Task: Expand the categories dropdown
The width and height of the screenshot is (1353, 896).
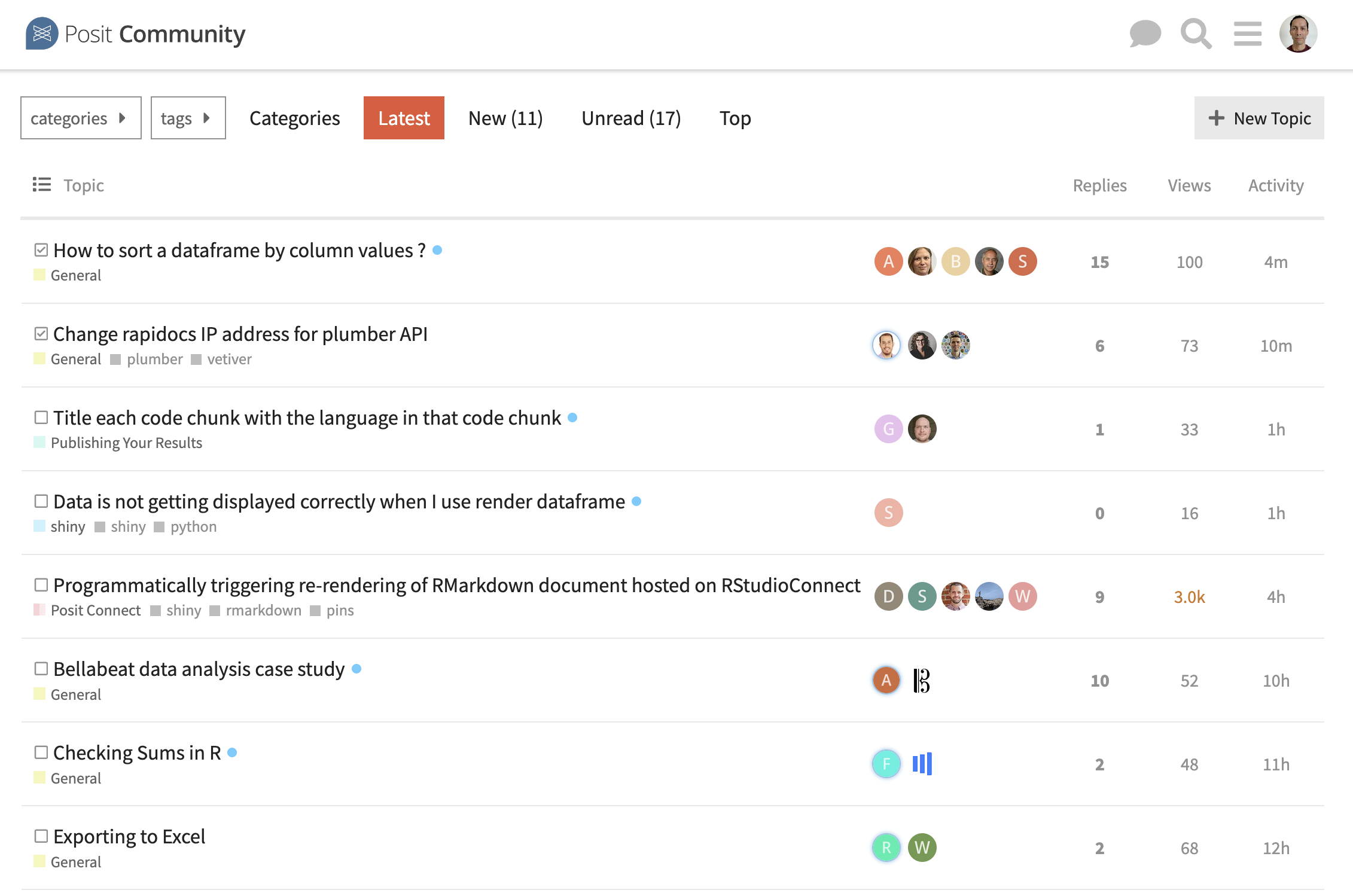Action: (81, 118)
